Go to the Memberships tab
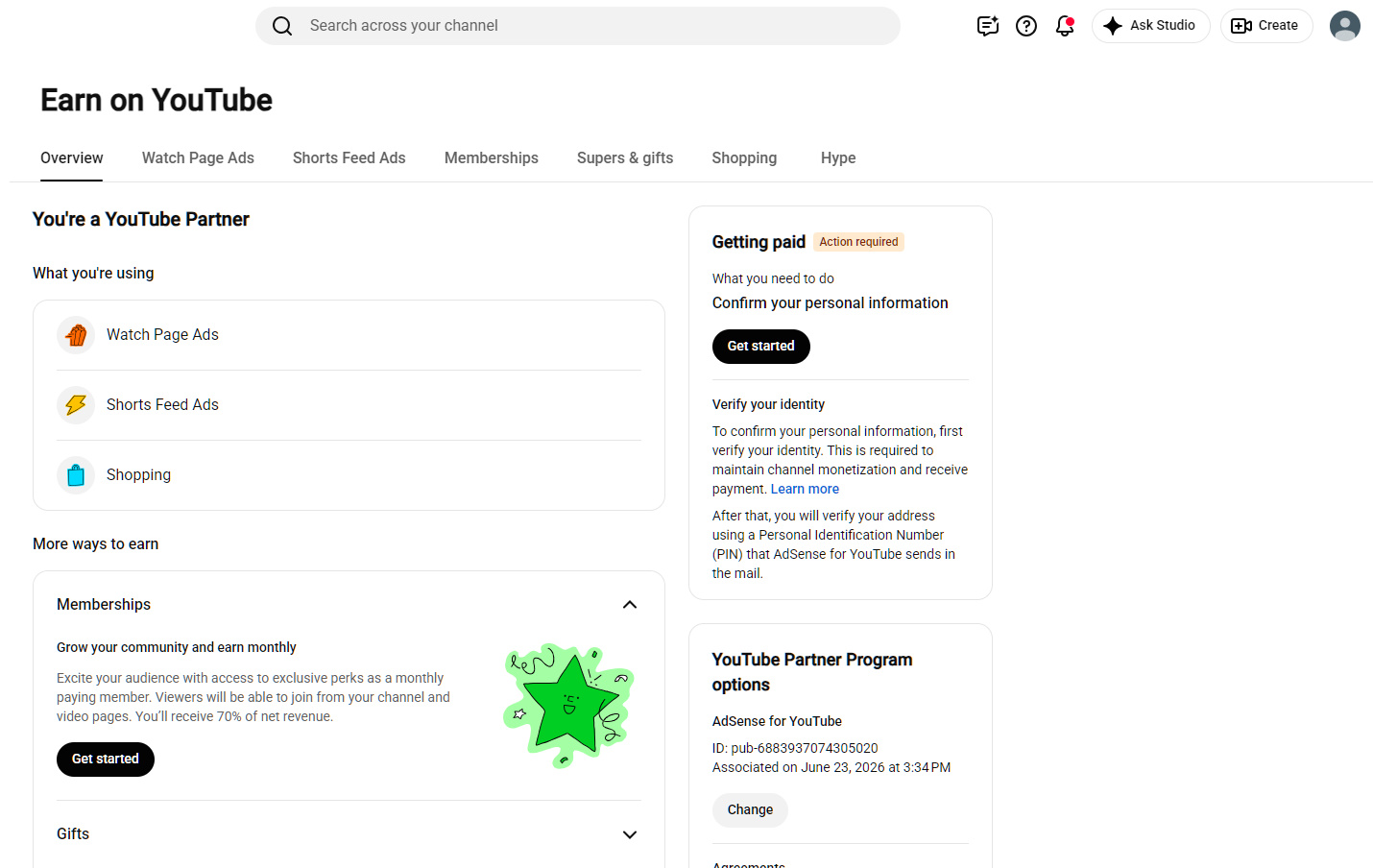 click(x=492, y=158)
